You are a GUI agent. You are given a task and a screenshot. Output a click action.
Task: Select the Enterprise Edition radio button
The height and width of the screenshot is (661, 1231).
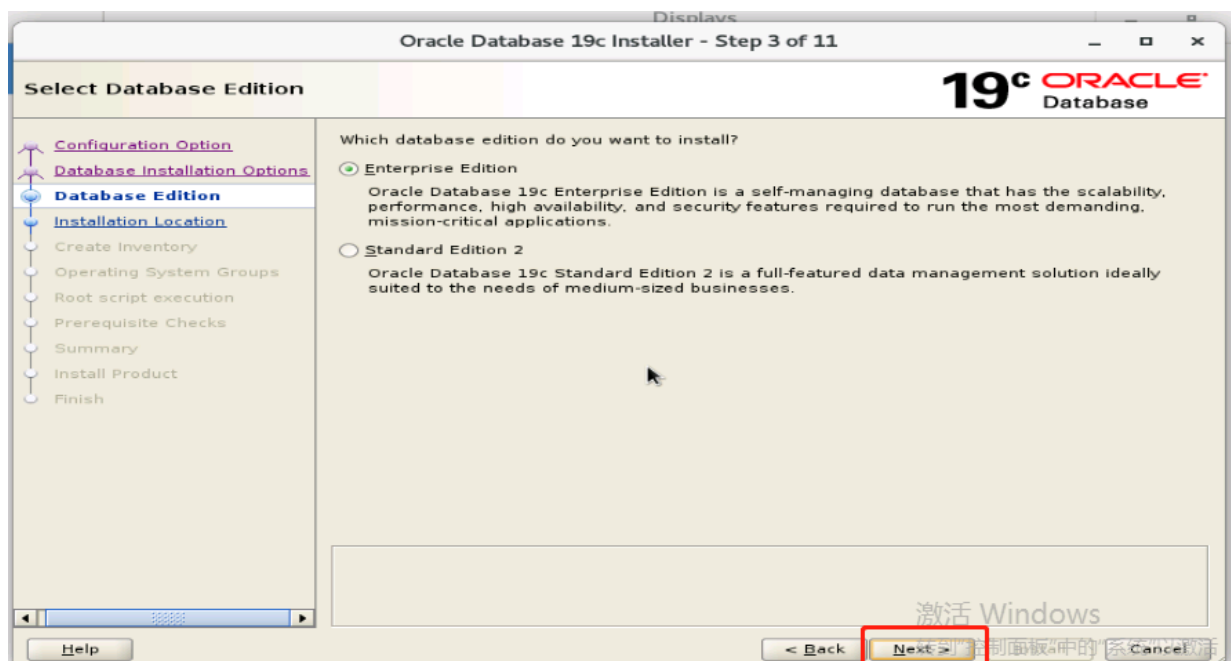(348, 169)
